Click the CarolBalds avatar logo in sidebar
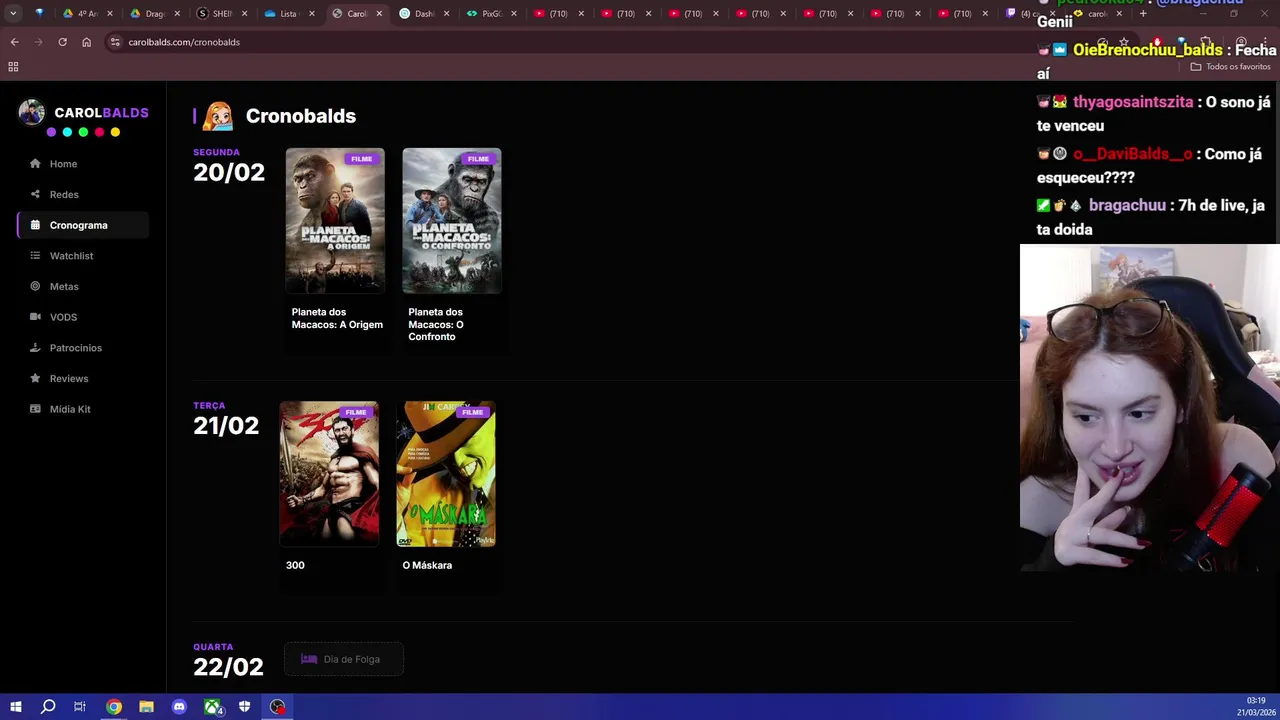 (32, 113)
